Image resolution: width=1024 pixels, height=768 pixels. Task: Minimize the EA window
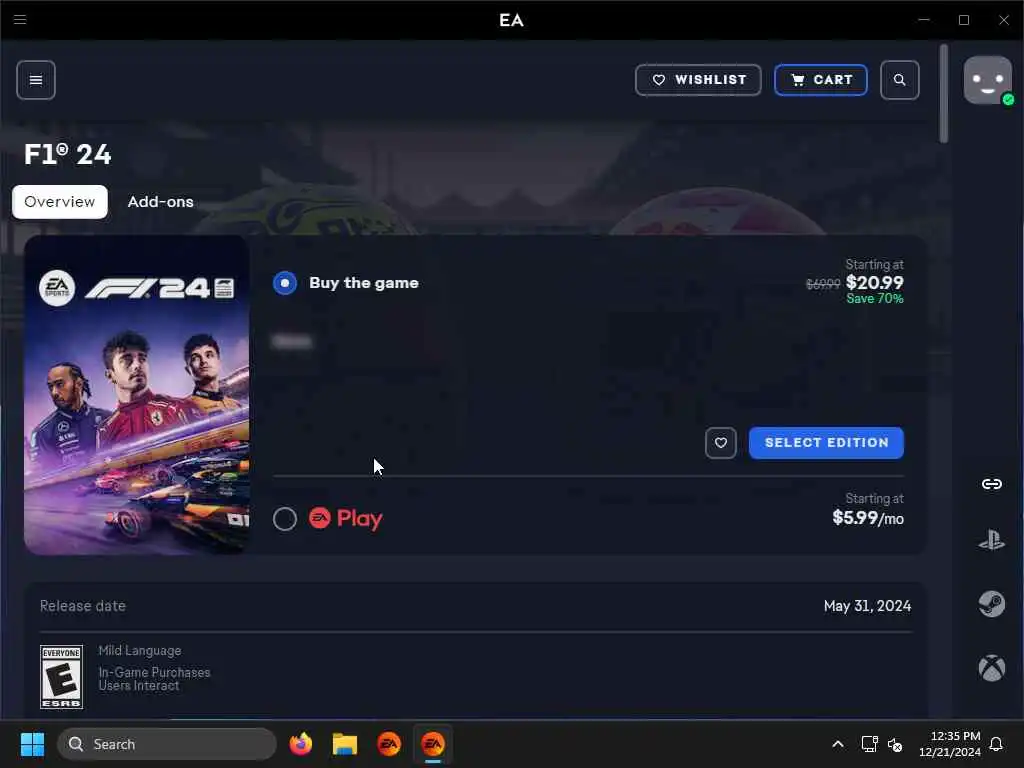click(x=923, y=20)
